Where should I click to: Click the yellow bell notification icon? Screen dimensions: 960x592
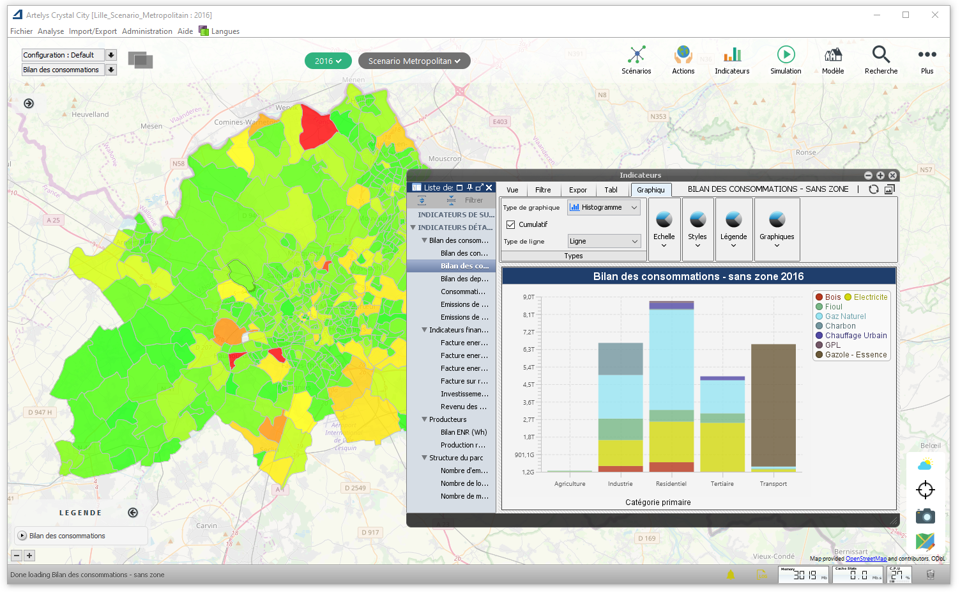click(730, 574)
